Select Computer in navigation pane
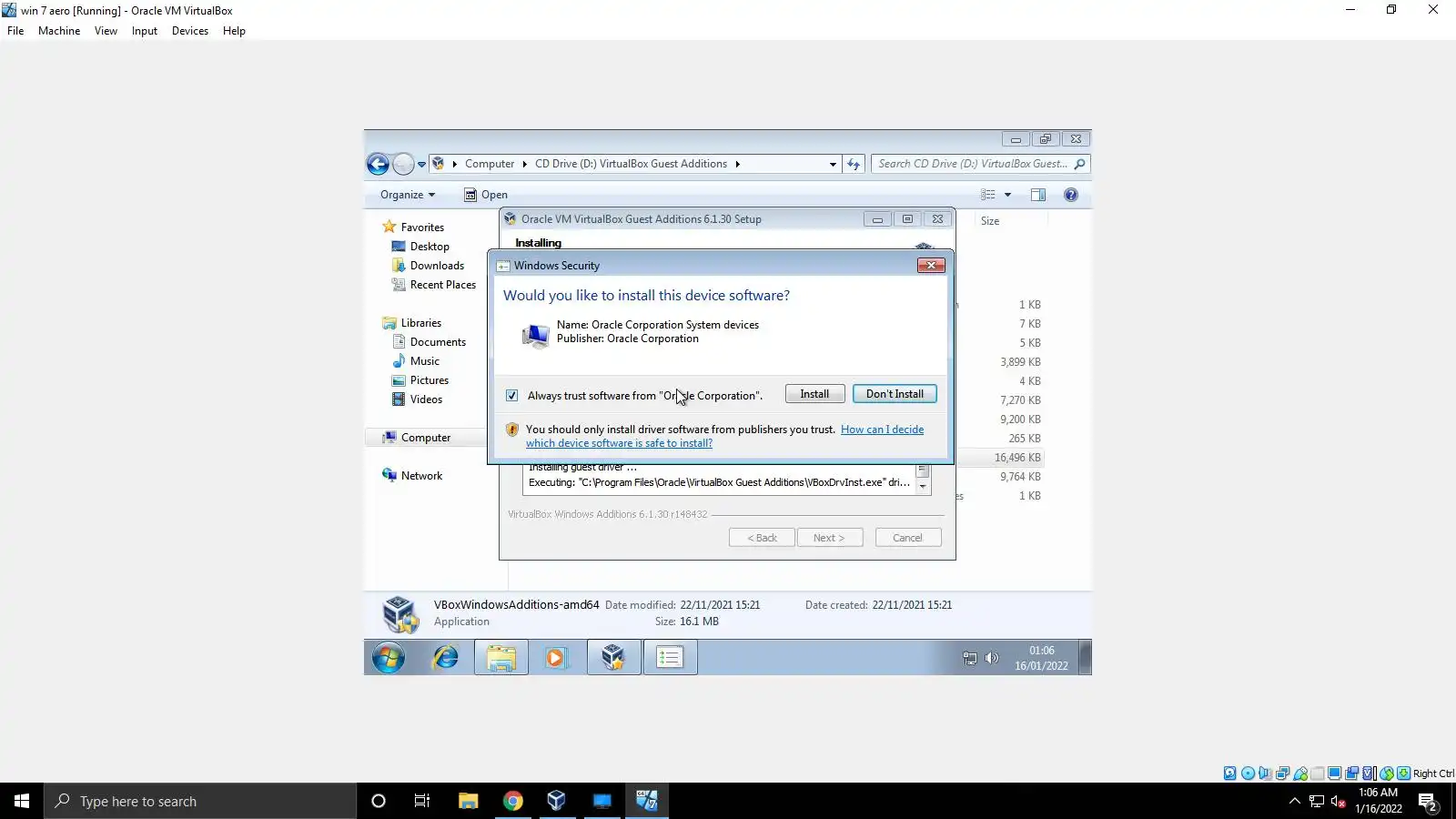The image size is (1456, 819). pyautogui.click(x=417, y=438)
